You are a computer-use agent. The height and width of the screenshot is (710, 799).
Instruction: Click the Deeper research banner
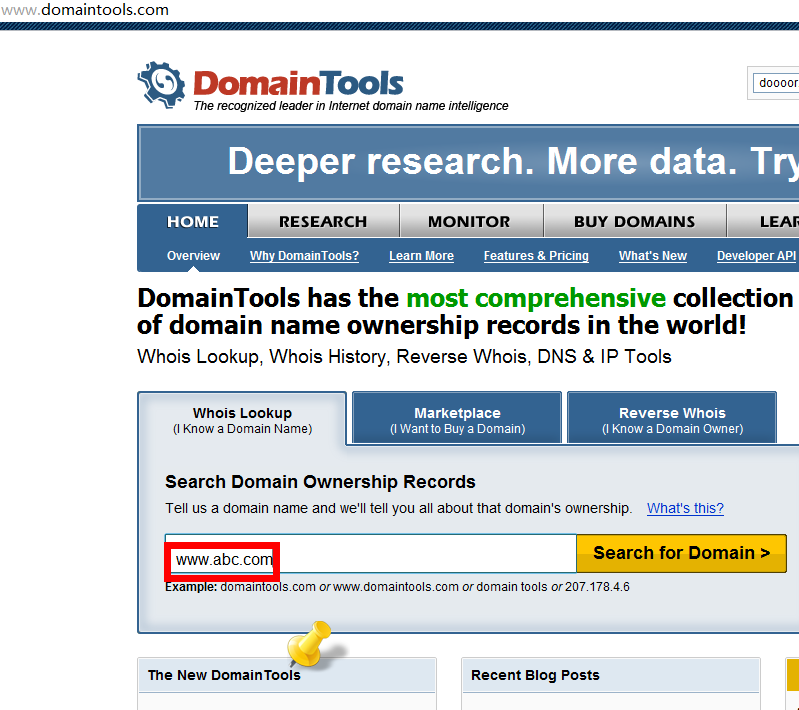click(468, 163)
